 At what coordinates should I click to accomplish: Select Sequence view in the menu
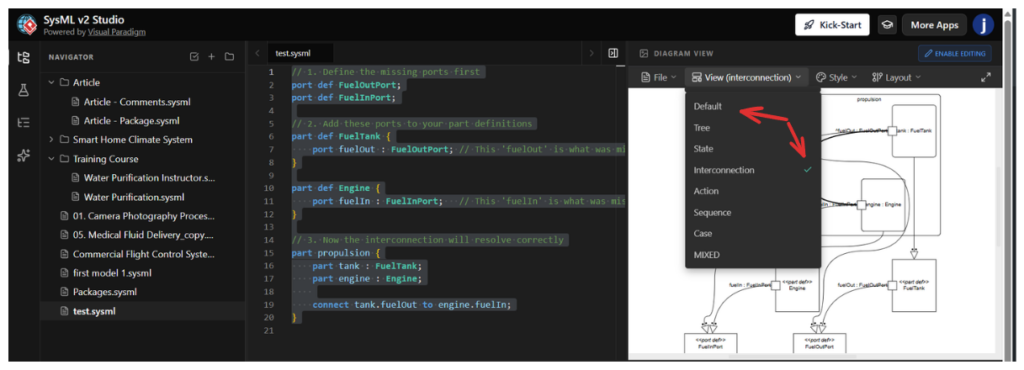click(x=752, y=212)
